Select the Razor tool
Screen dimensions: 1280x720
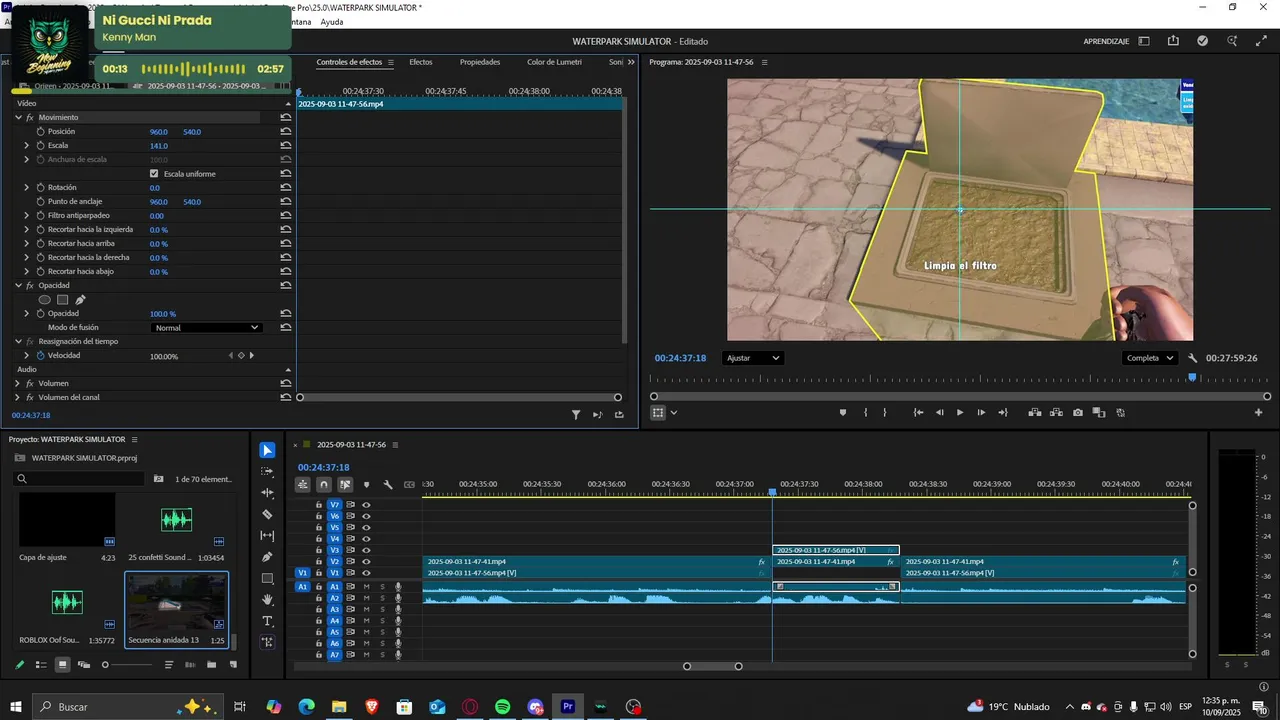267,514
